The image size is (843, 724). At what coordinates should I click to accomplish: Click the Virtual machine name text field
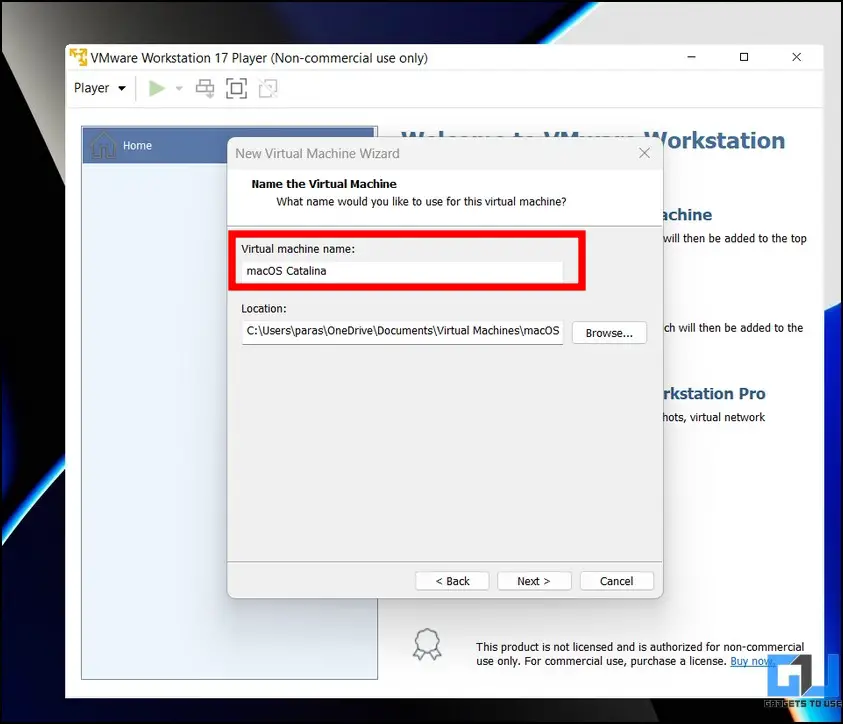(x=402, y=271)
